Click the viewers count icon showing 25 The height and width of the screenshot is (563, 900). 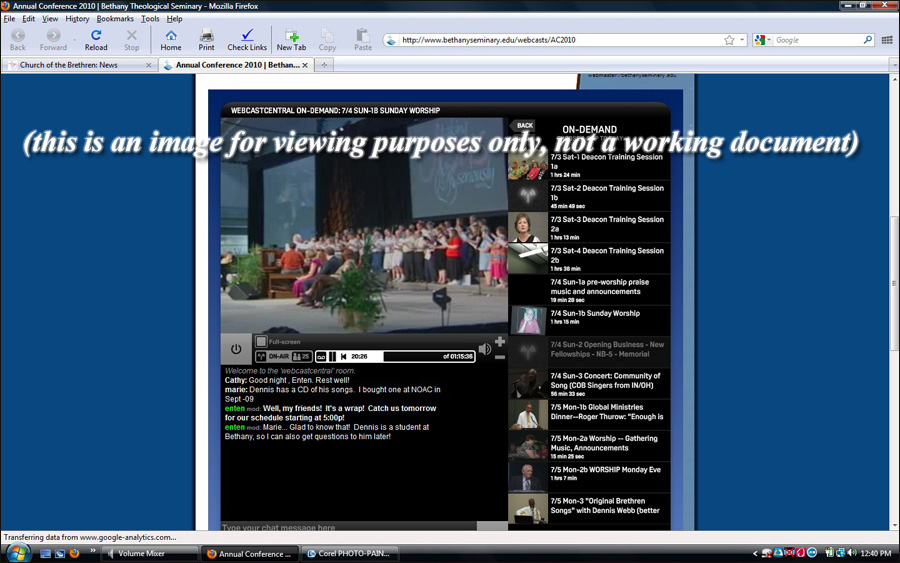coord(301,356)
